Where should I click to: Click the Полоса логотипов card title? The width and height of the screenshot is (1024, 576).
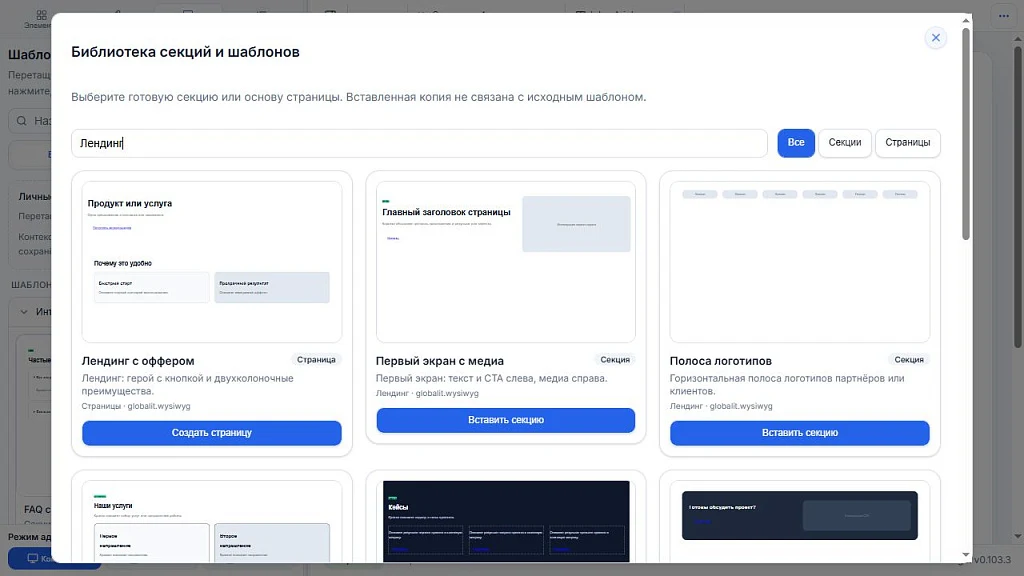tap(720, 361)
